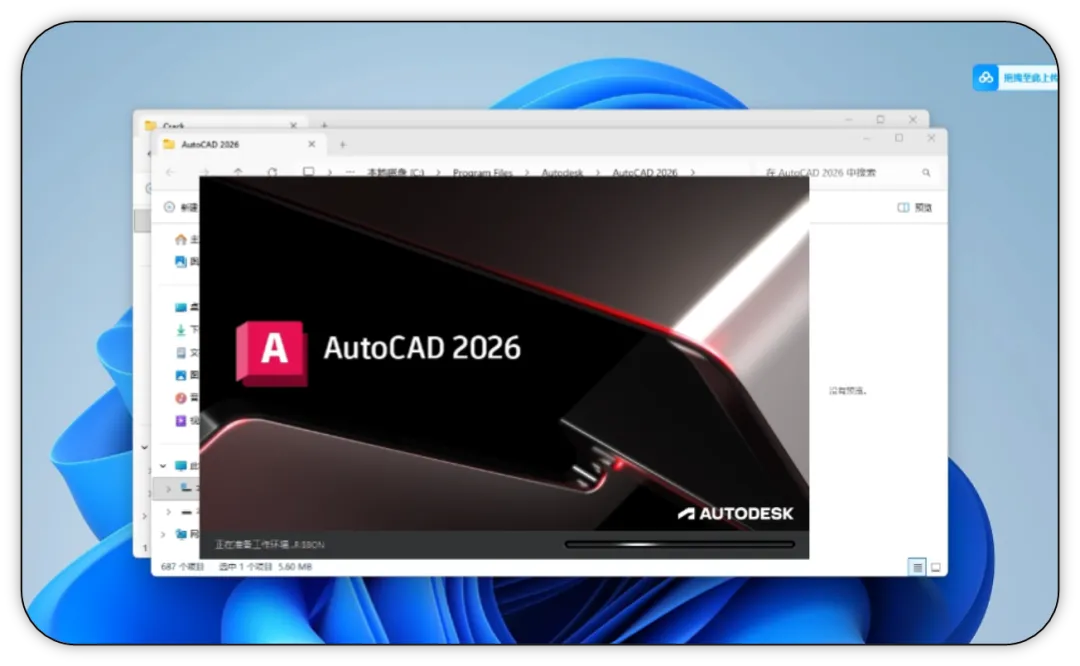The image size is (1080, 666).
Task: Click the AutoCAD splash progress bar
Action: tap(679, 544)
